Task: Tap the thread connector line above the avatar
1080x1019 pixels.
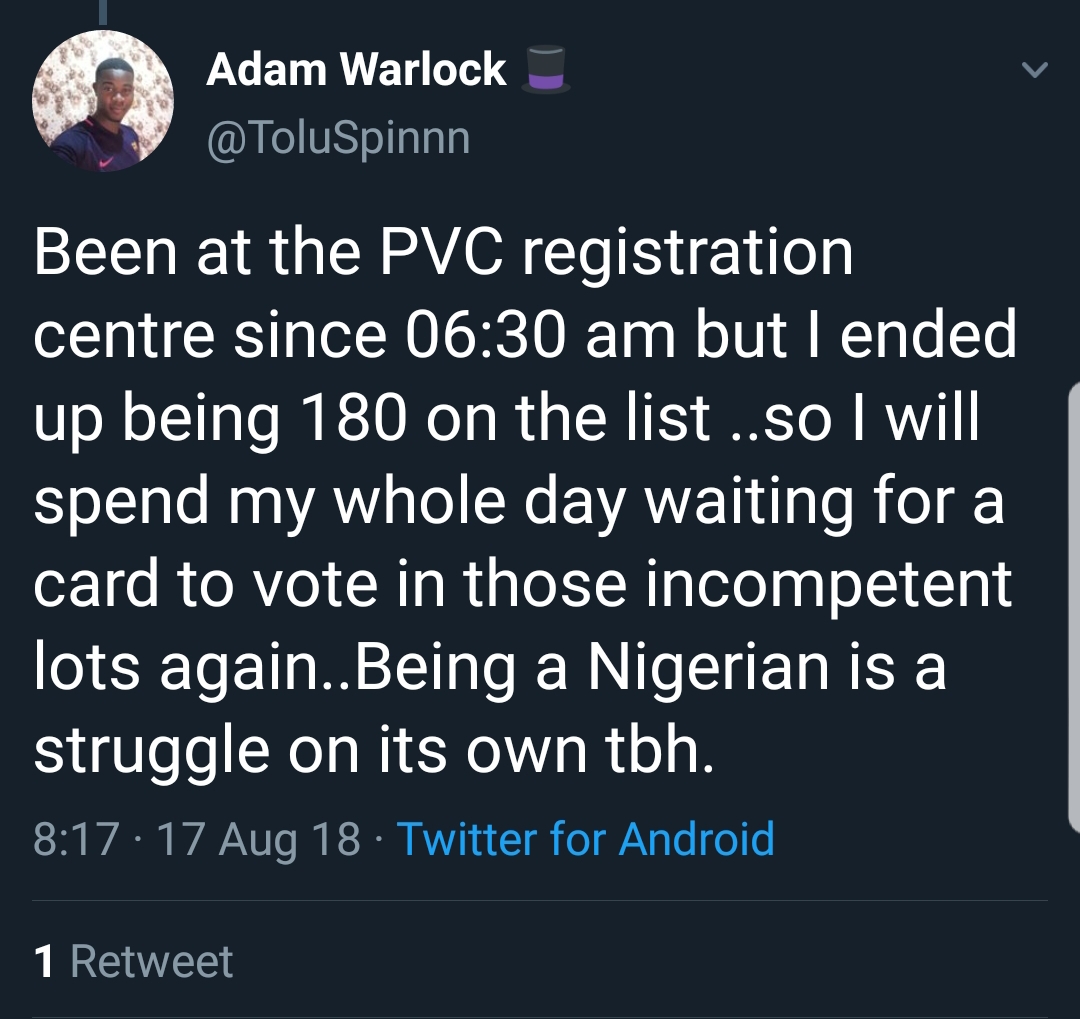Action: point(103,10)
